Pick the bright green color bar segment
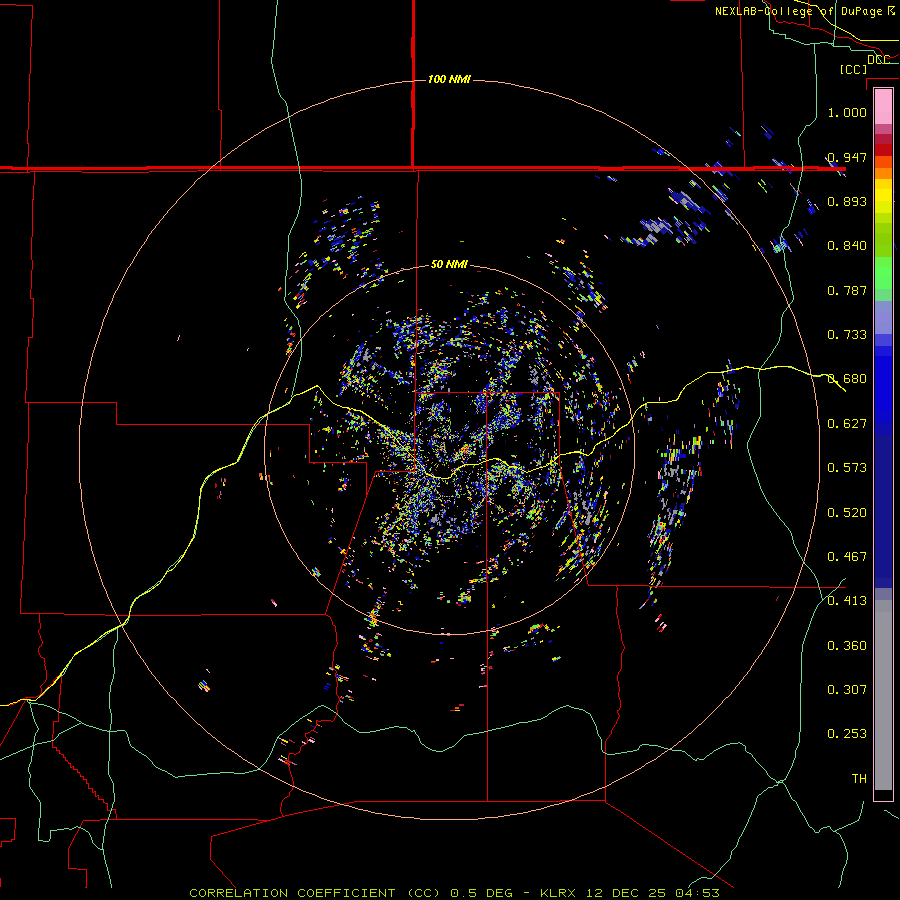The image size is (900, 900). pos(883,273)
